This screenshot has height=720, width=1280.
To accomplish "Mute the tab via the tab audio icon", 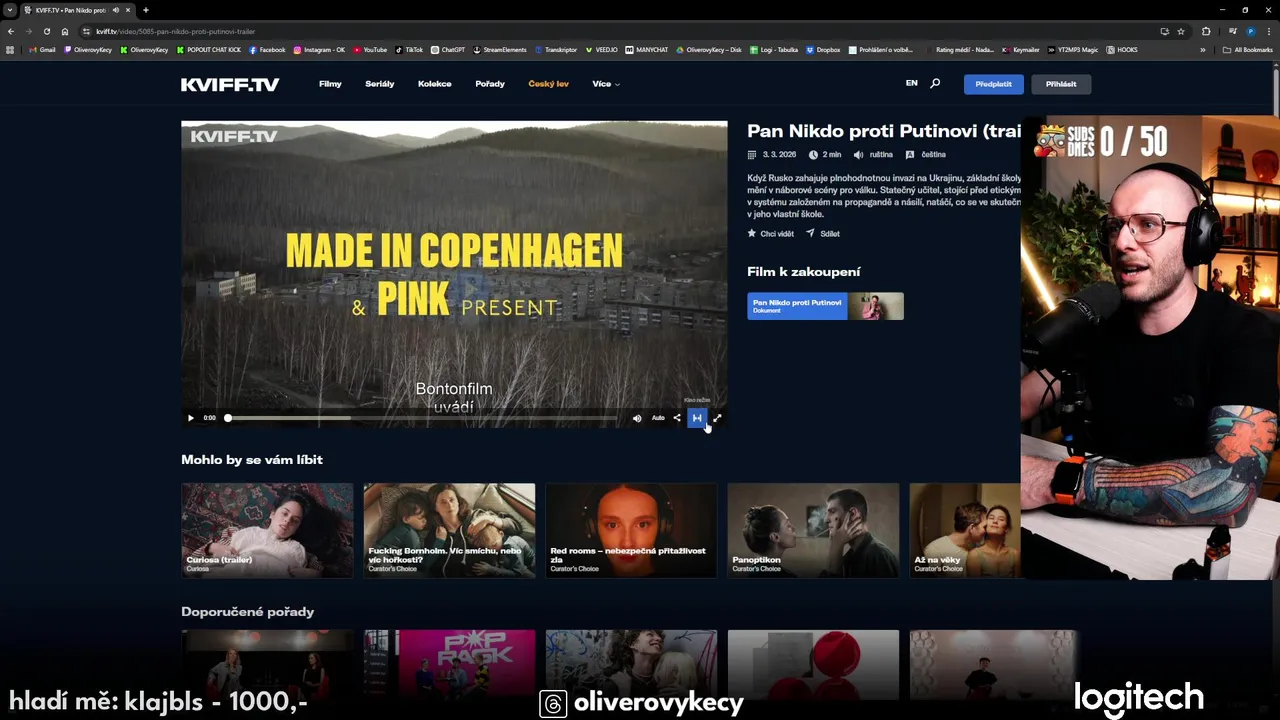I will tap(116, 10).
